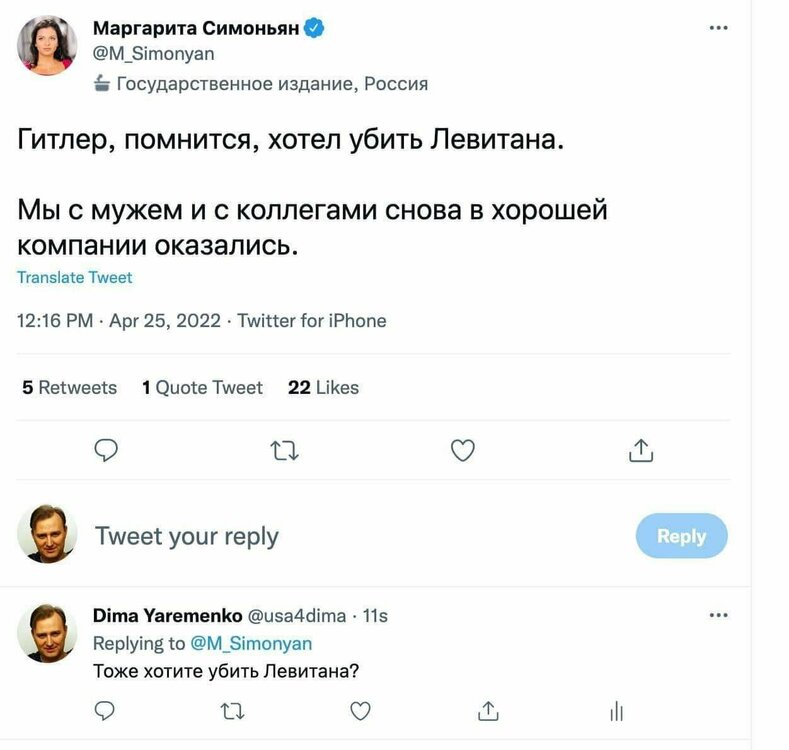View analytics for Dima Yaremenko's reply

pyautogui.click(x=616, y=711)
